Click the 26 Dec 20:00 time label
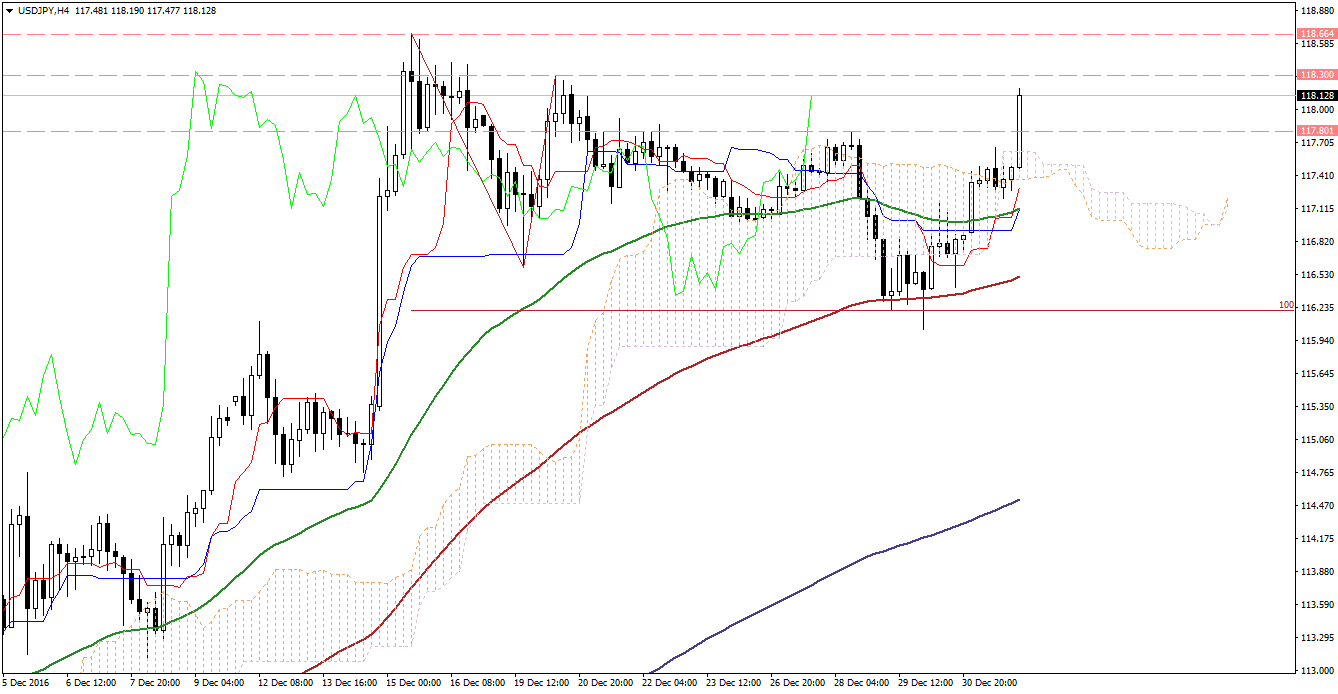Image resolution: width=1338 pixels, height=694 pixels. pyautogui.click(x=798, y=684)
